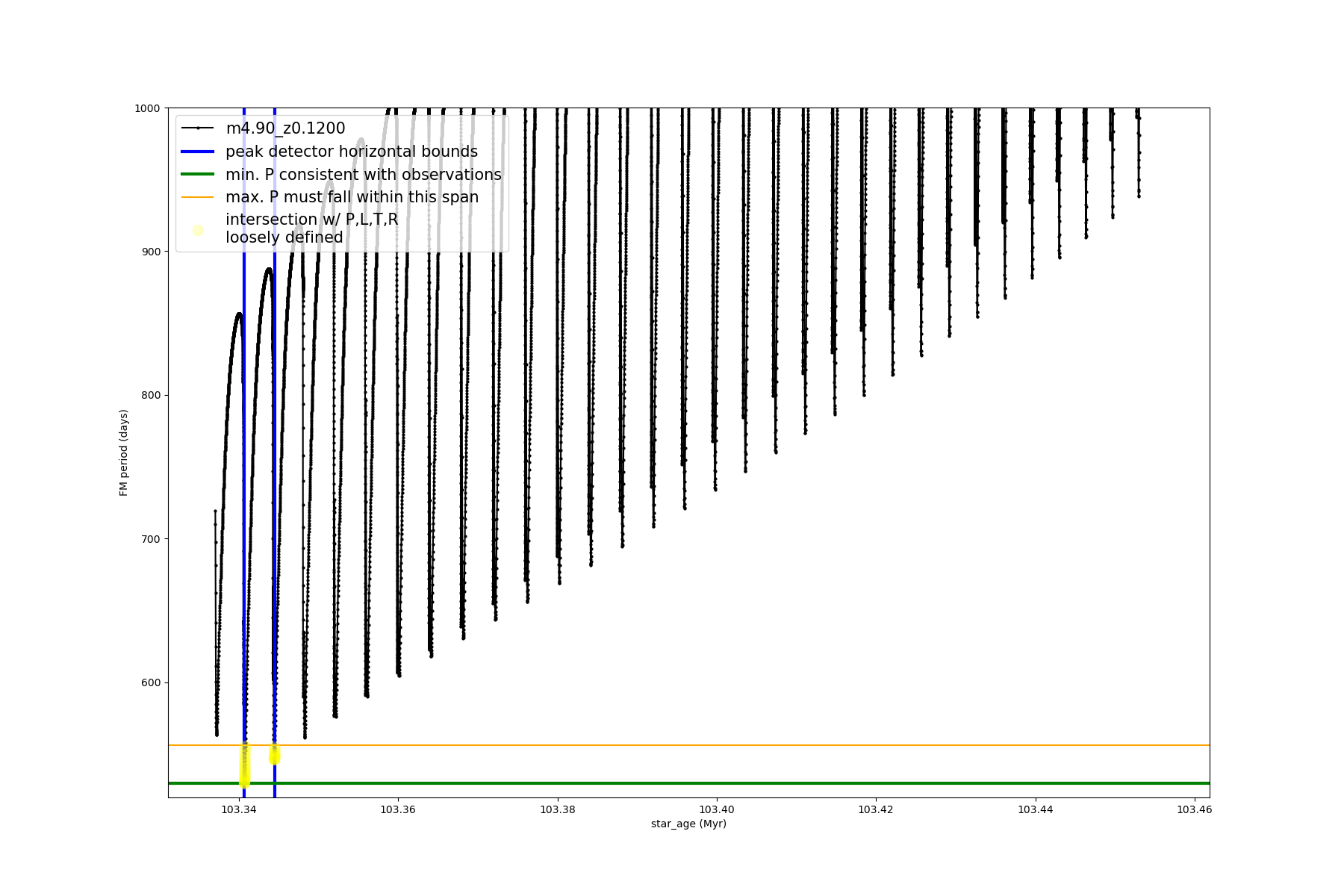Click the green line swatch in legend

[x=198, y=175]
